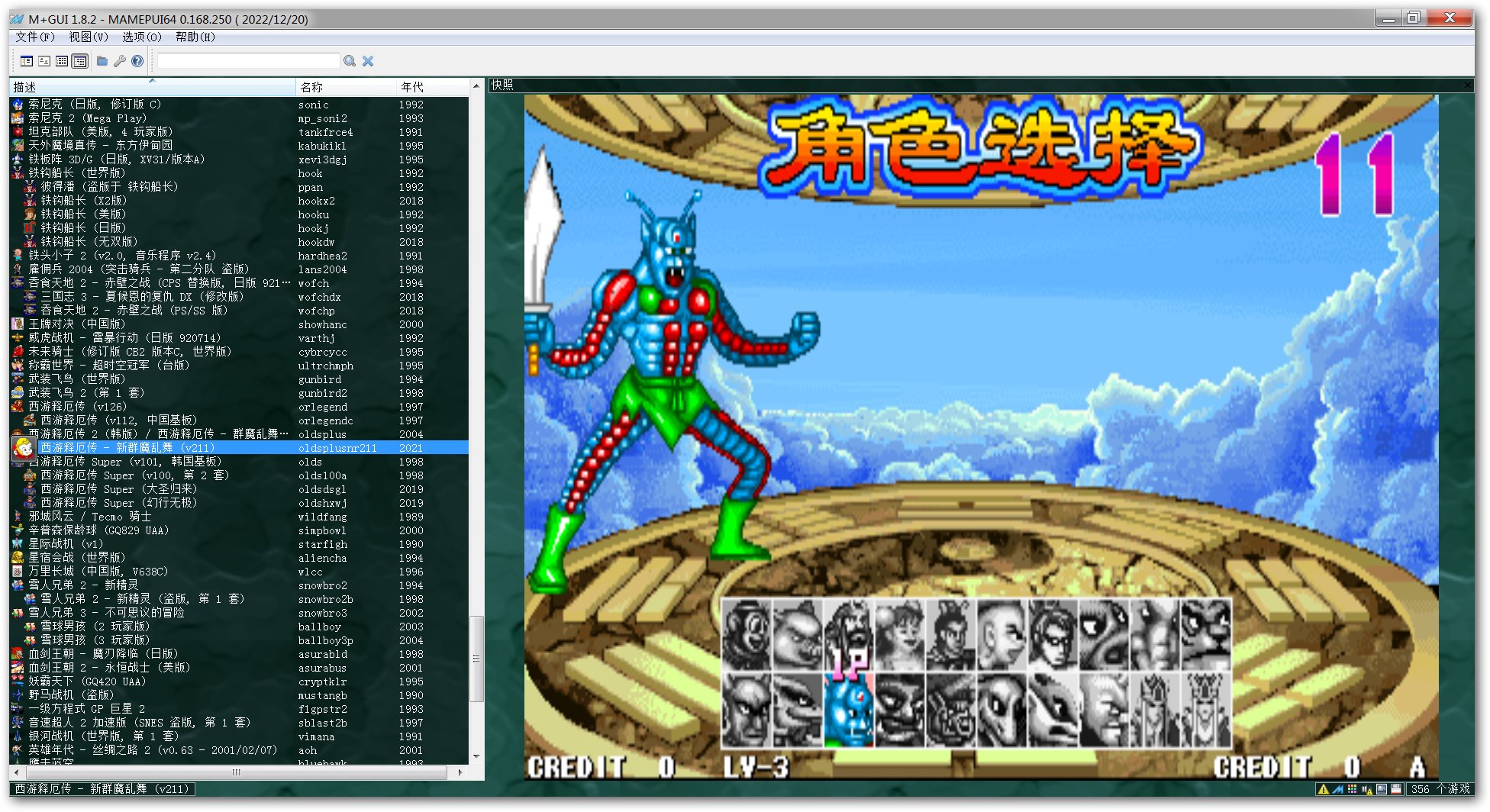Click the sound warning status bar icon
The width and height of the screenshot is (1490, 812).
[x=1367, y=789]
